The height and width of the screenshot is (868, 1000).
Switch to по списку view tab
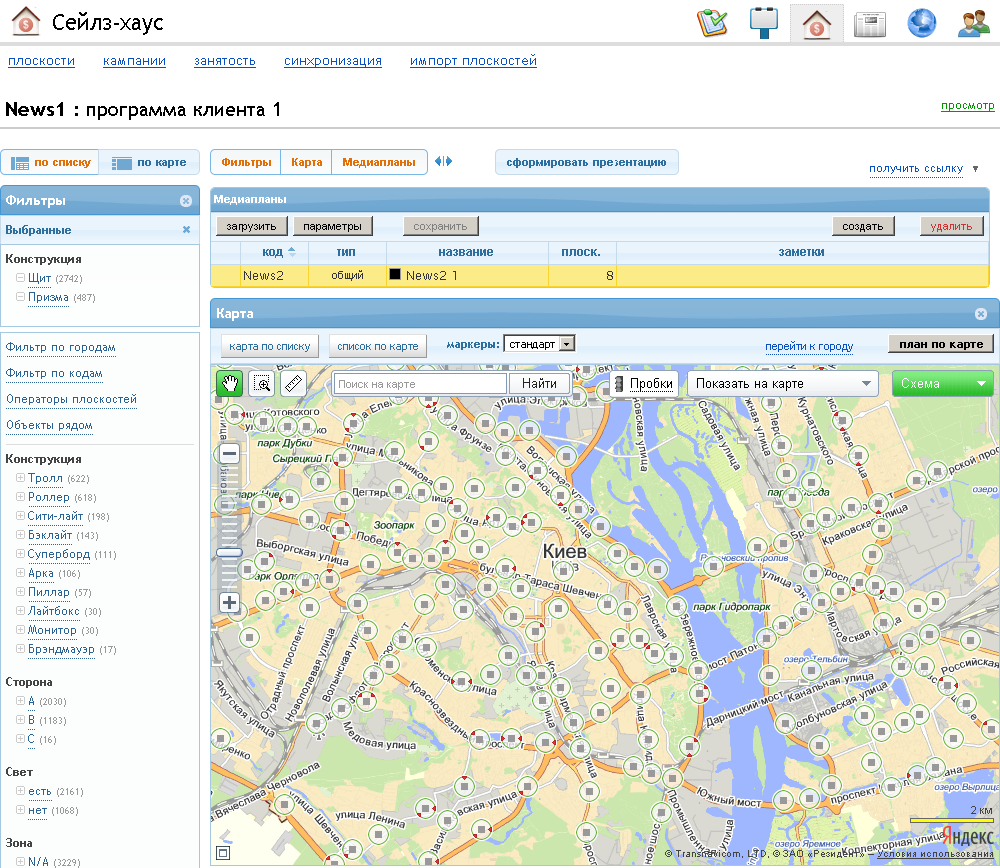(x=50, y=162)
